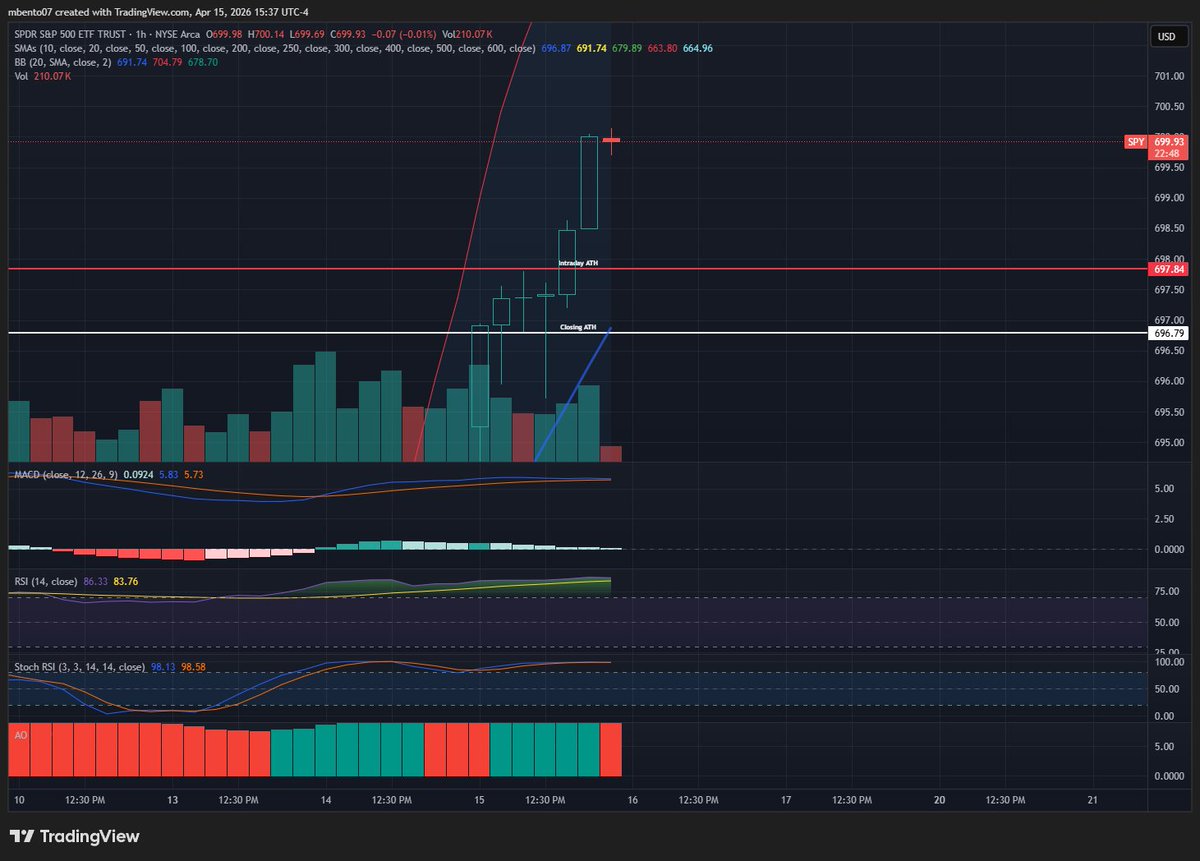Click the yellow SMA value 691.74

pyautogui.click(x=592, y=48)
